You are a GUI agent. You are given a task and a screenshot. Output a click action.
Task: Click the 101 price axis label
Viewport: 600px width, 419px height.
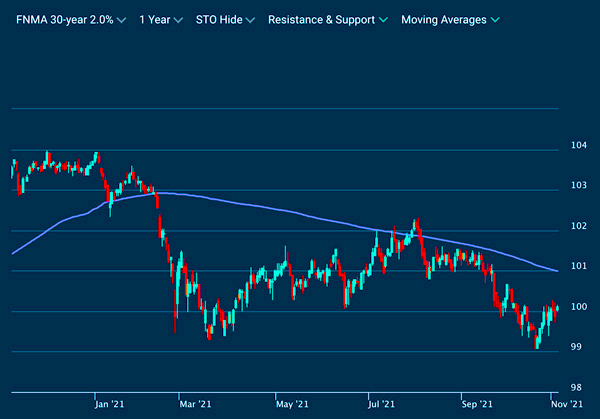tap(577, 266)
